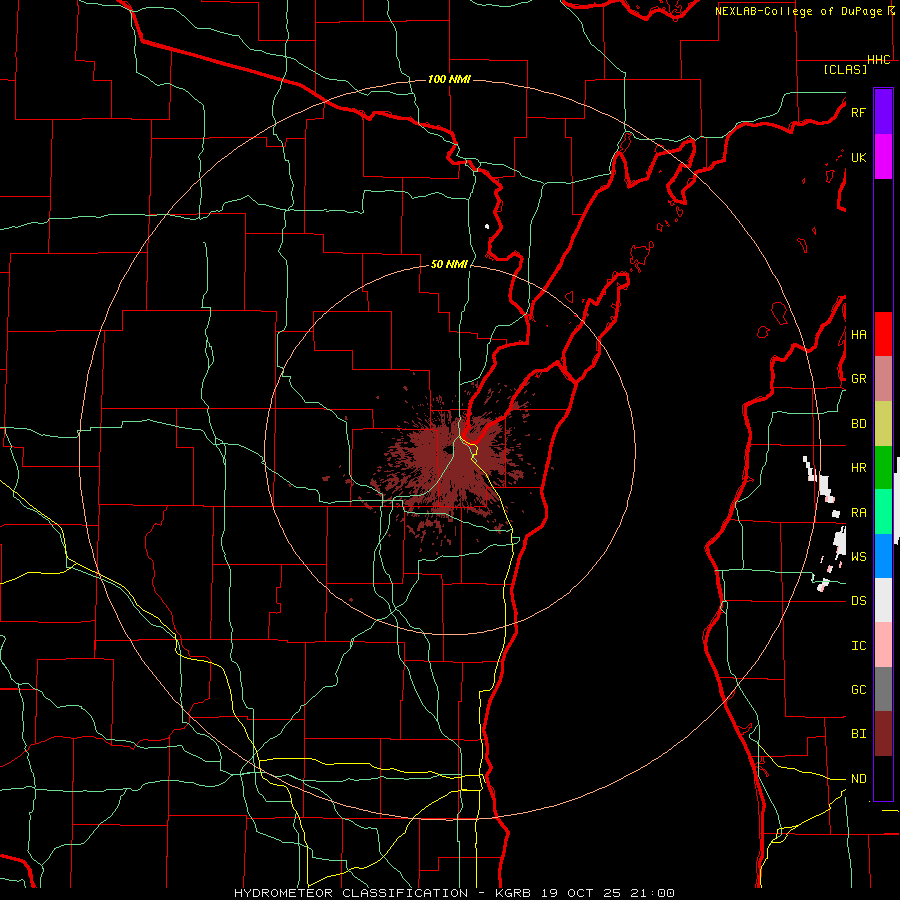Select the salmon GR legend swatch
Image resolution: width=900 pixels, height=900 pixels.
tap(883, 379)
